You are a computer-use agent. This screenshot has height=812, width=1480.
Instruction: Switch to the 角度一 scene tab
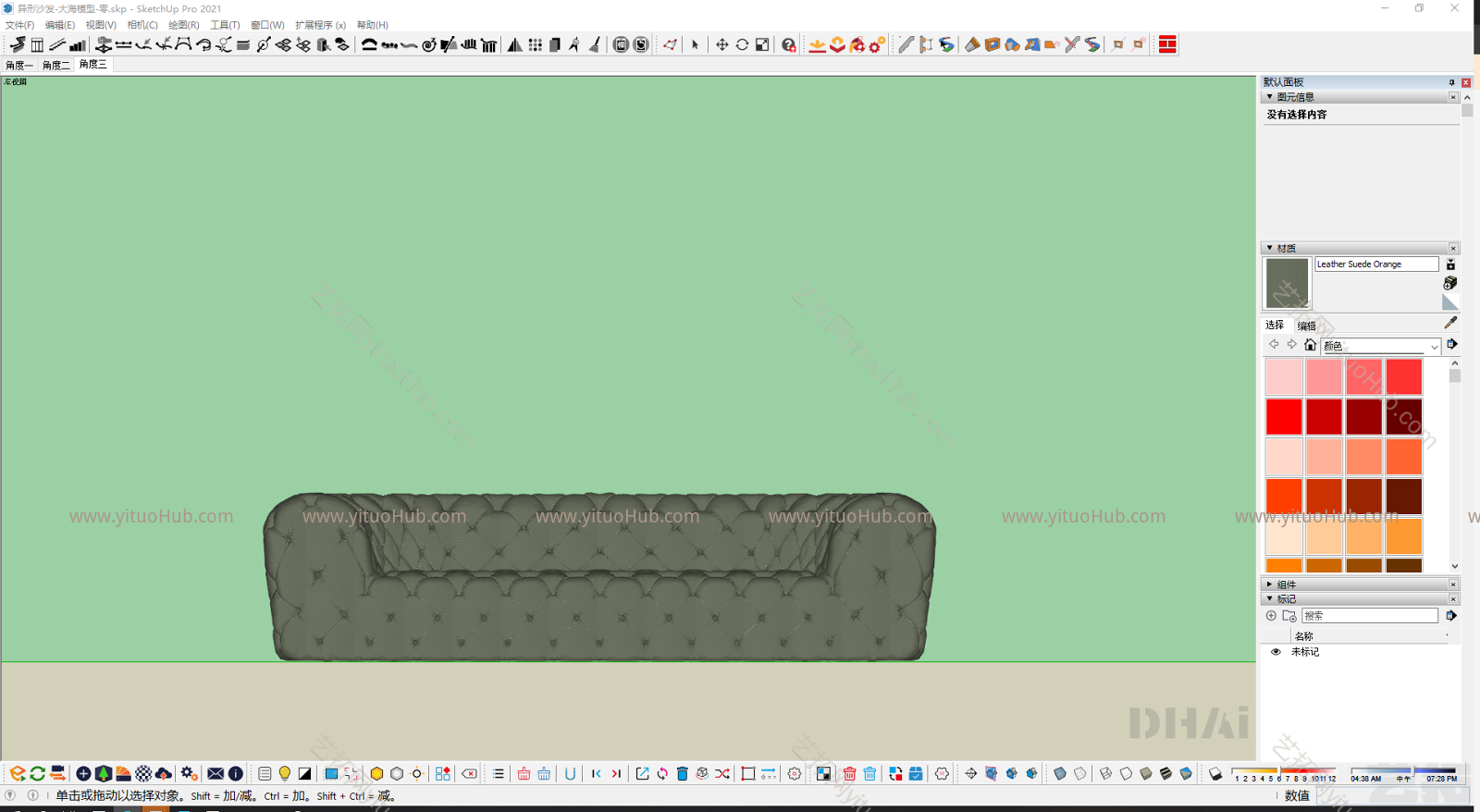click(x=19, y=65)
